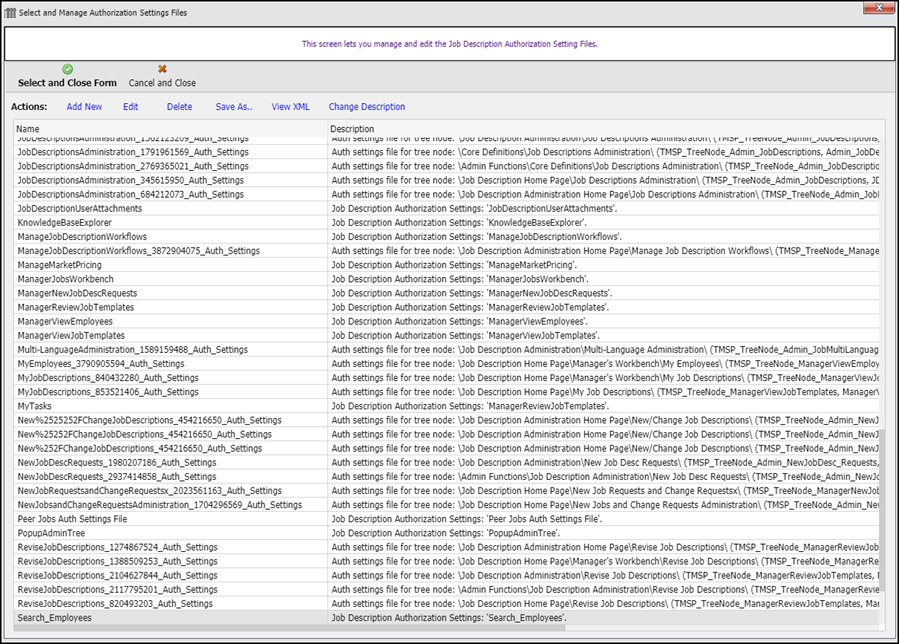Image resolution: width=900 pixels, height=644 pixels.
Task: Select ReviseJobDescriptions_2104627844_Auth_Settings row
Action: 447,576
